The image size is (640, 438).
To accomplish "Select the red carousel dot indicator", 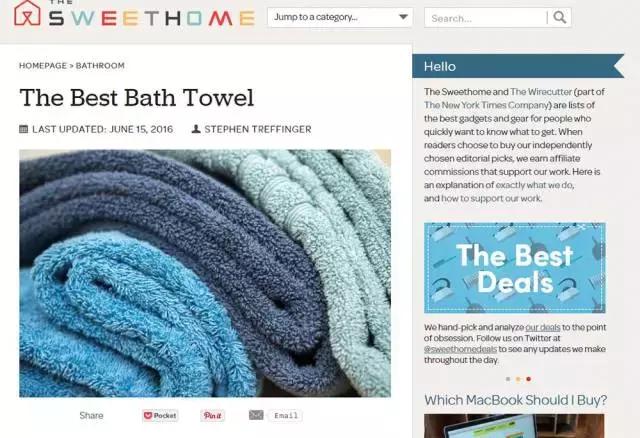I will 529,379.
